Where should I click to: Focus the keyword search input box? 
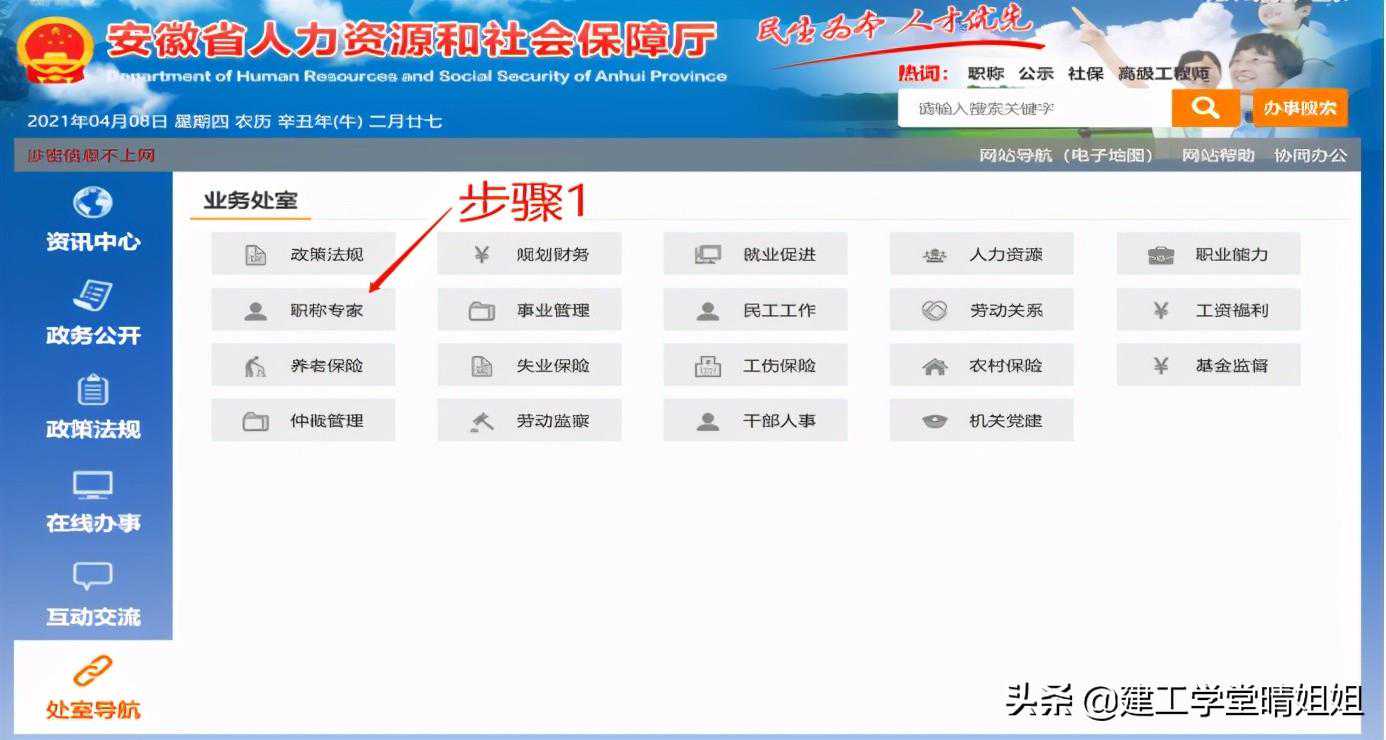(1033, 108)
